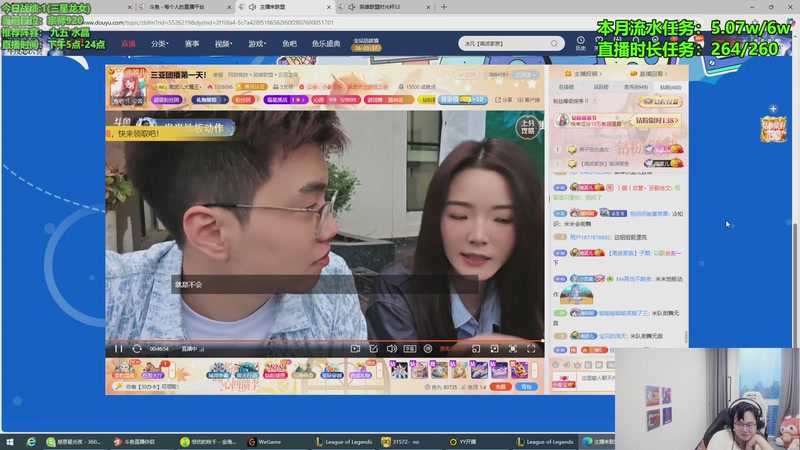
Task: Open YY开播 from the taskbar
Action: tap(463, 442)
